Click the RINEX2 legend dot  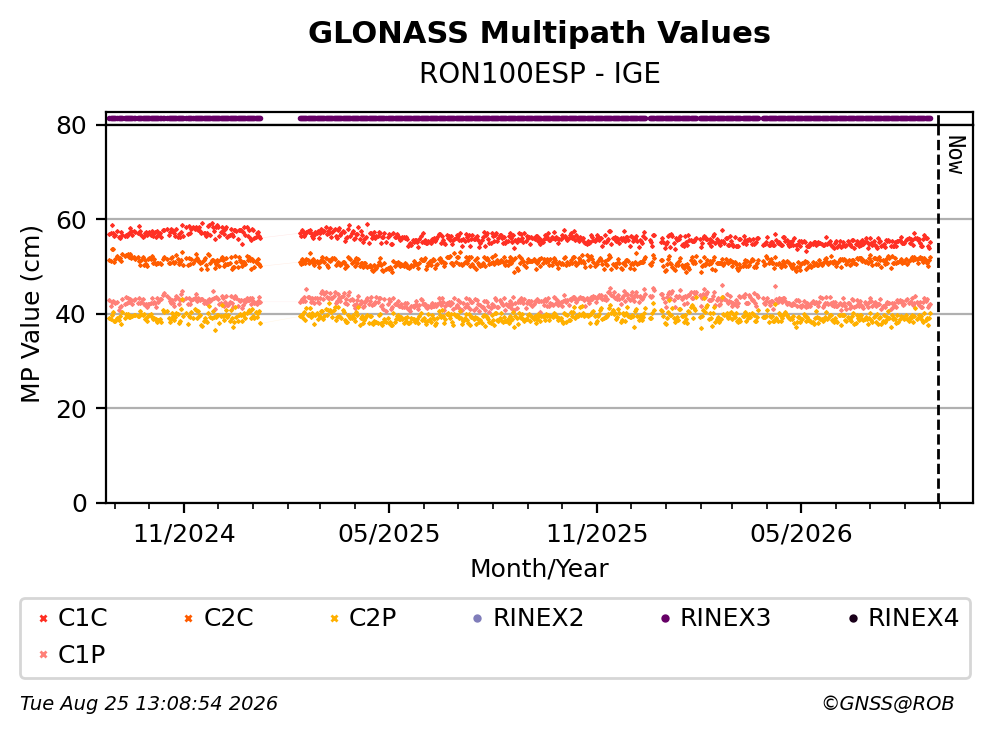pyautogui.click(x=478, y=619)
